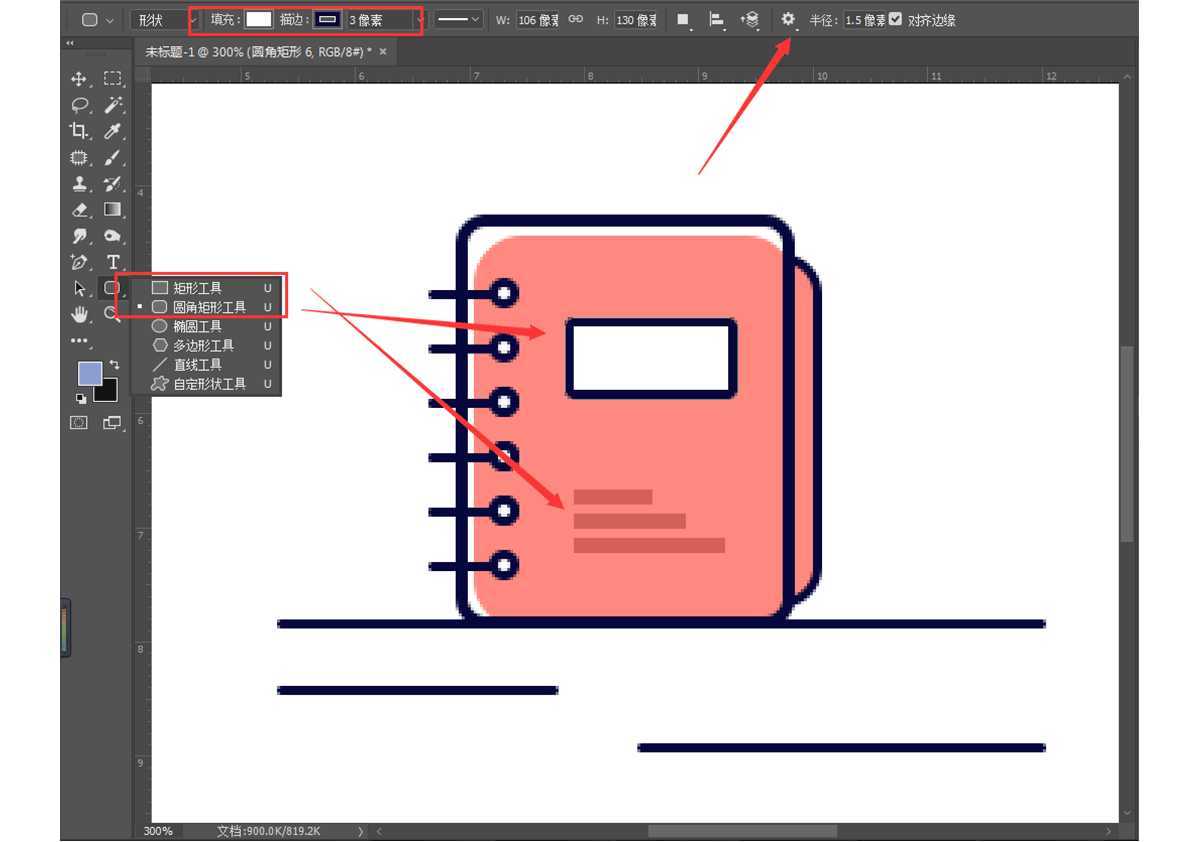This screenshot has height=842, width=1200.
Task: Select the Horizontal Type tool
Action: click(113, 262)
